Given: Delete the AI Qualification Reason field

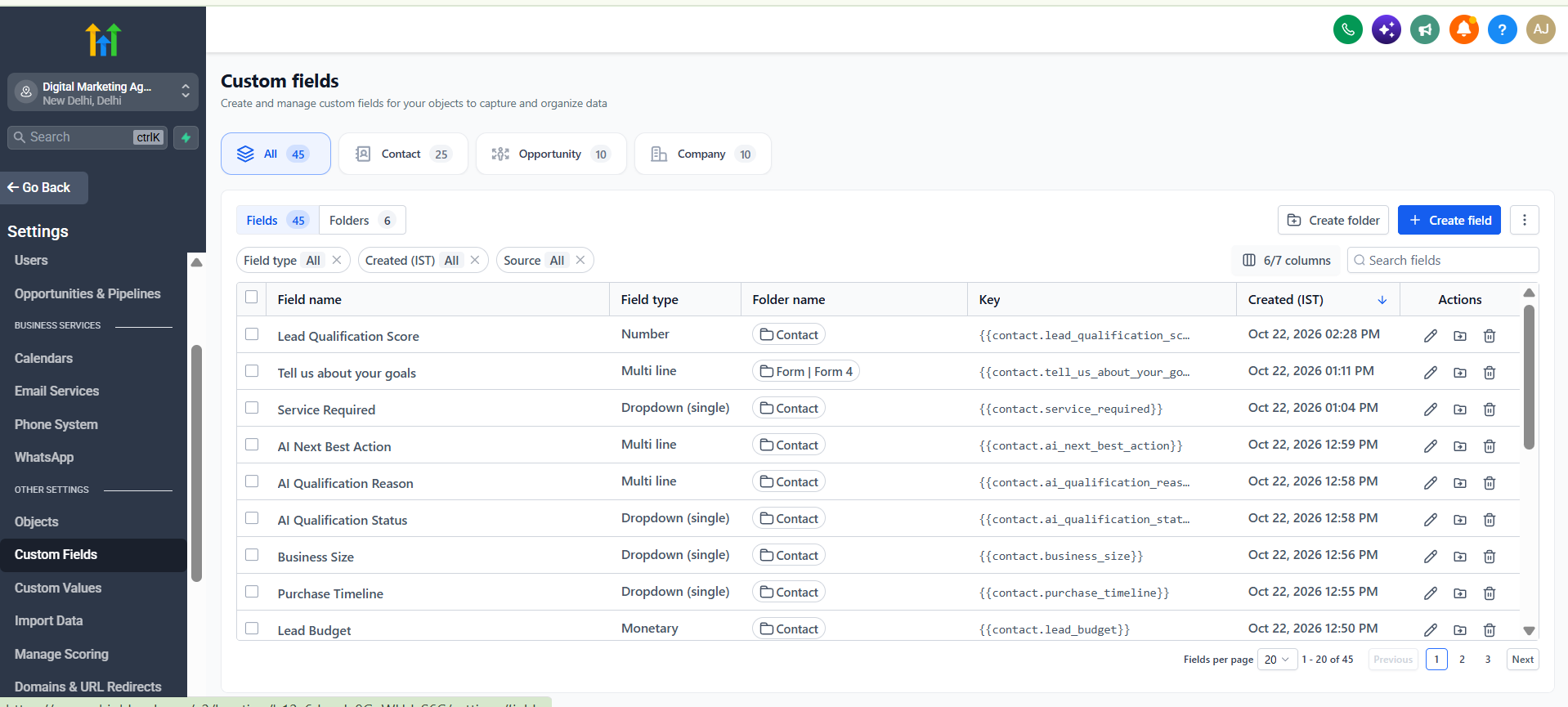Looking at the screenshot, I should [x=1490, y=483].
